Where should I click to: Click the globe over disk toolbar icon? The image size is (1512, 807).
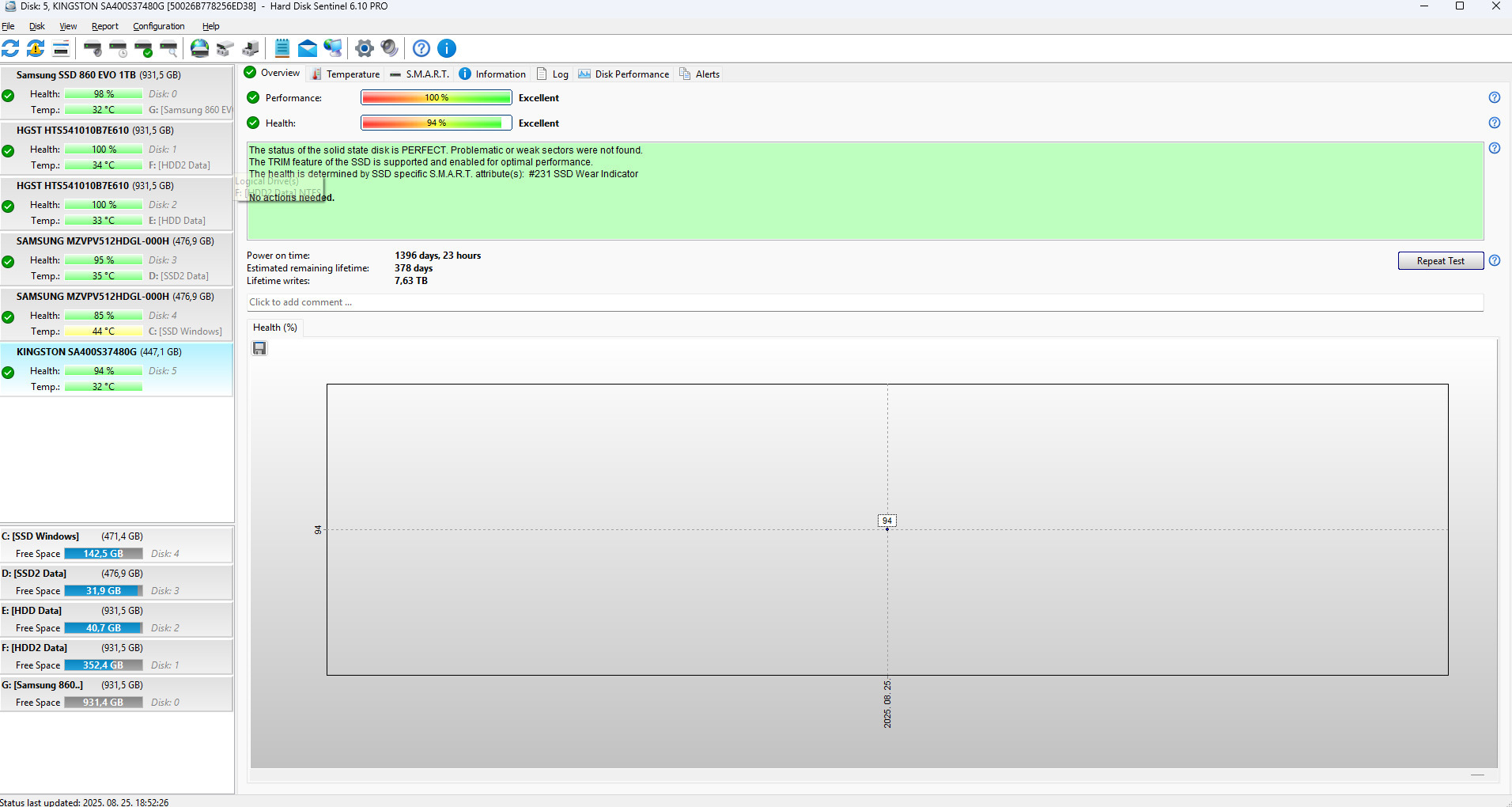[x=200, y=48]
